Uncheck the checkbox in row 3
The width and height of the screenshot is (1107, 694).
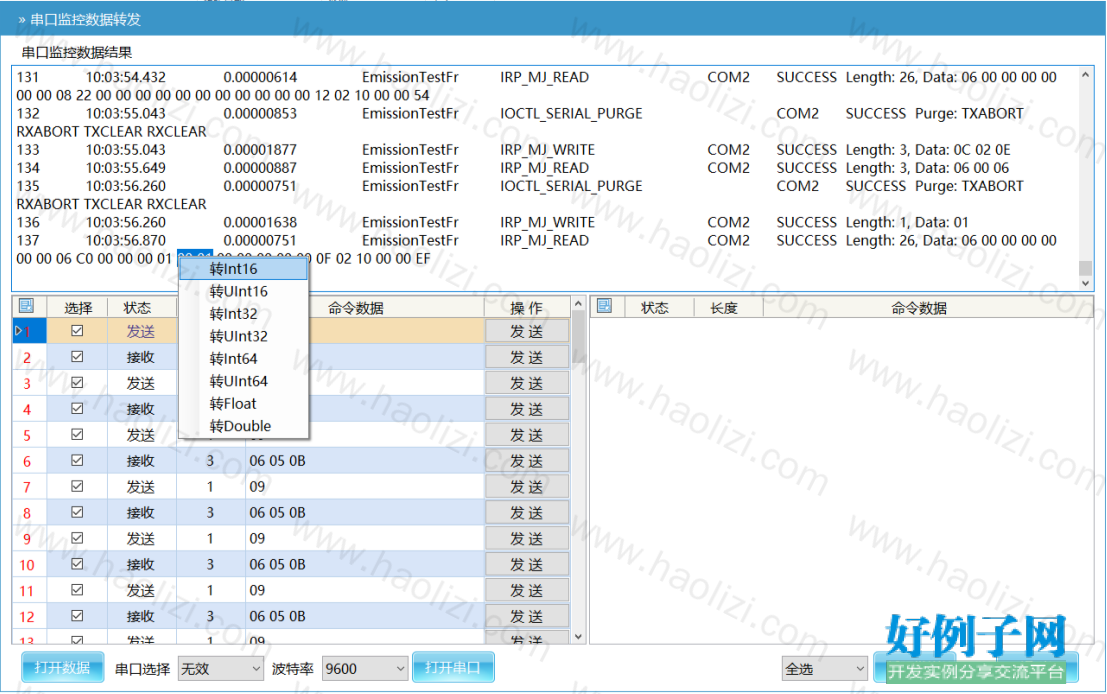coord(77,383)
